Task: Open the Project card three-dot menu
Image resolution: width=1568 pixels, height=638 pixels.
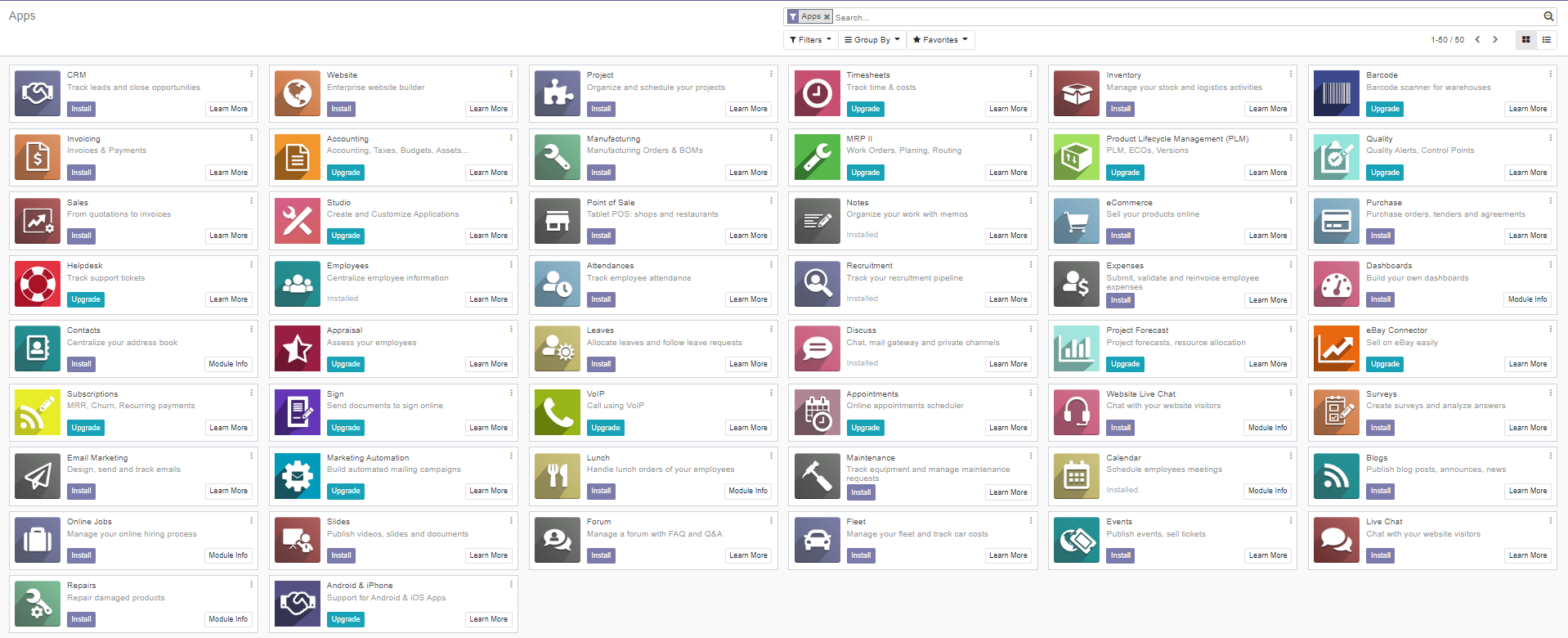Action: coord(771,74)
